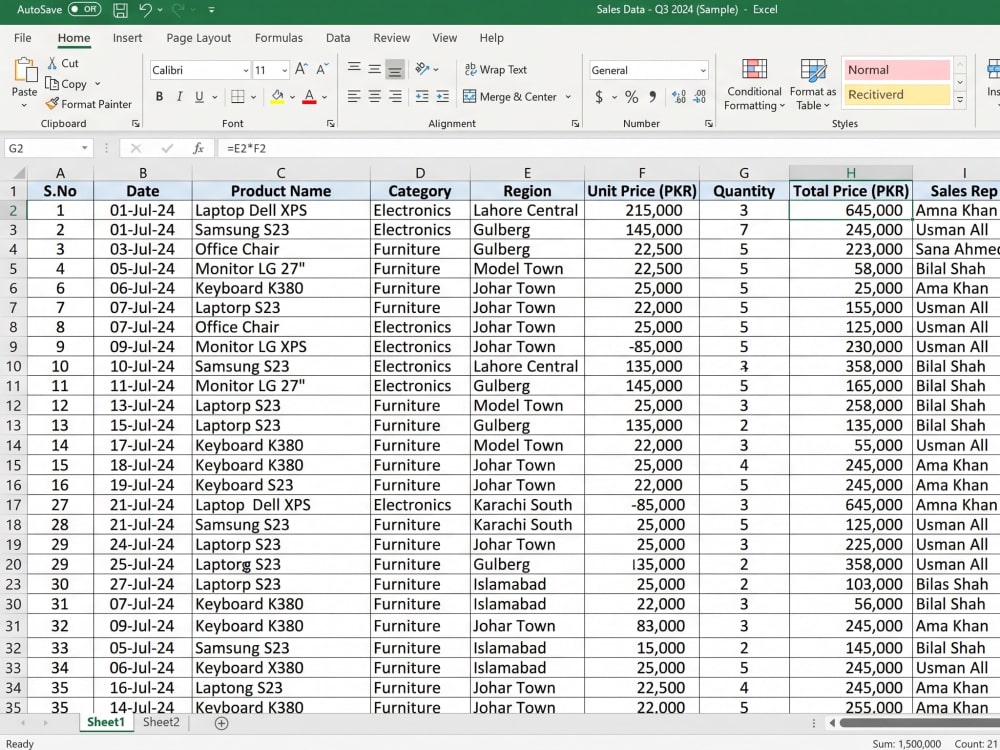This screenshot has height=750, width=1000.
Task: Open the Font Color dropdown arrow
Action: [x=325, y=97]
